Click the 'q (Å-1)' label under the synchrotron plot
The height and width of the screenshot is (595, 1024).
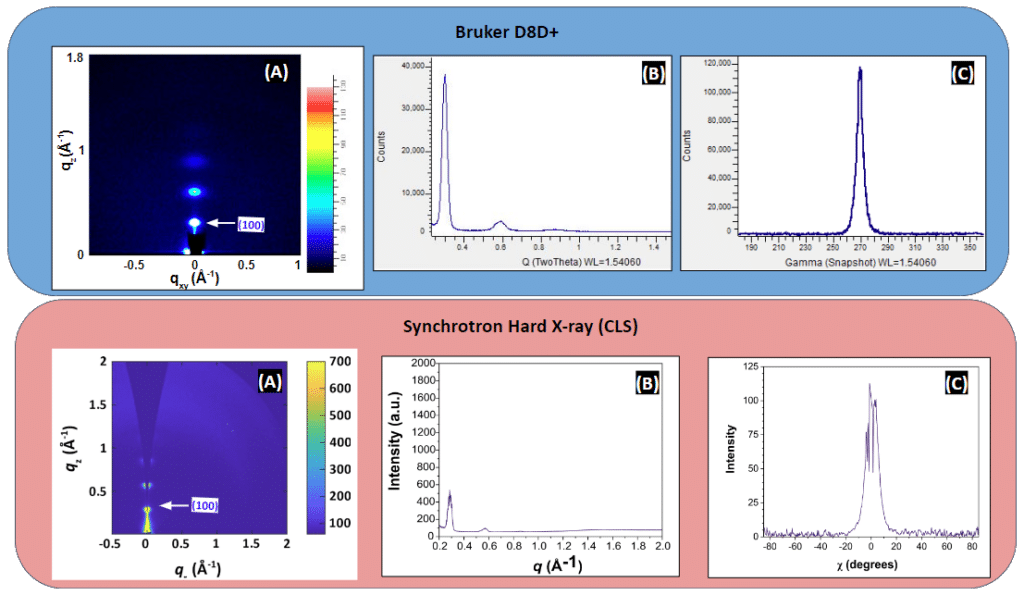(x=557, y=564)
